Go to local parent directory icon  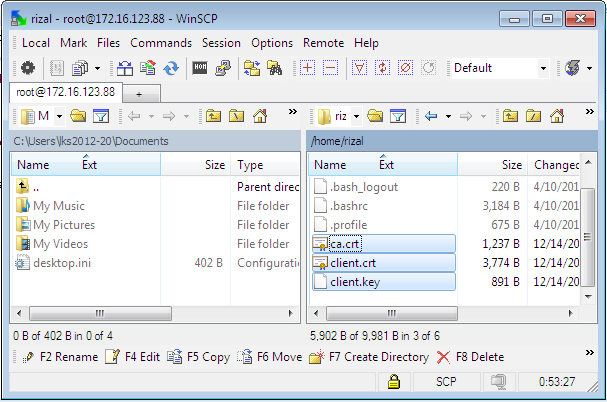[213, 116]
